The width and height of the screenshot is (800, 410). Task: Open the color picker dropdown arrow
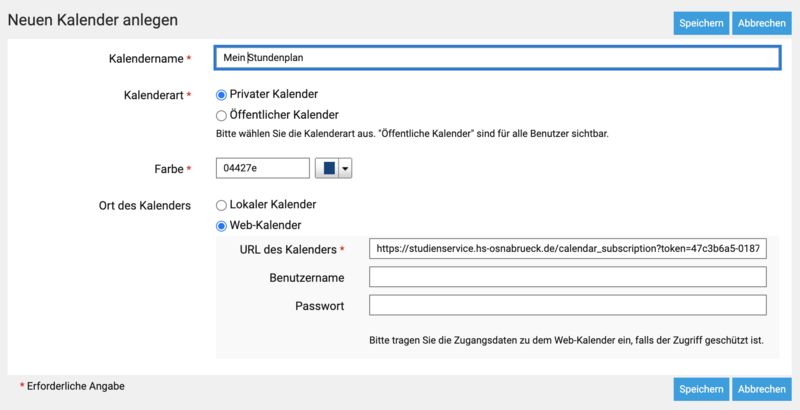tap(345, 169)
